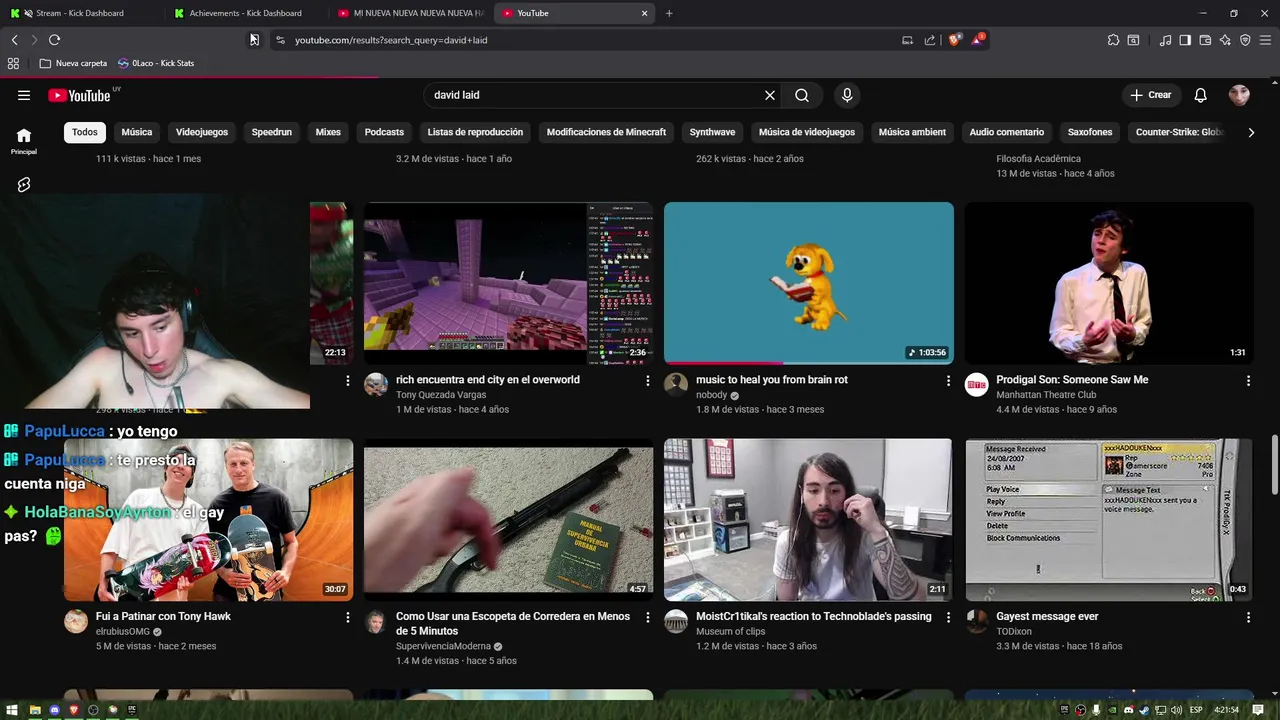This screenshot has width=1280, height=720.
Task: Open the account avatar menu
Action: tap(1239, 95)
